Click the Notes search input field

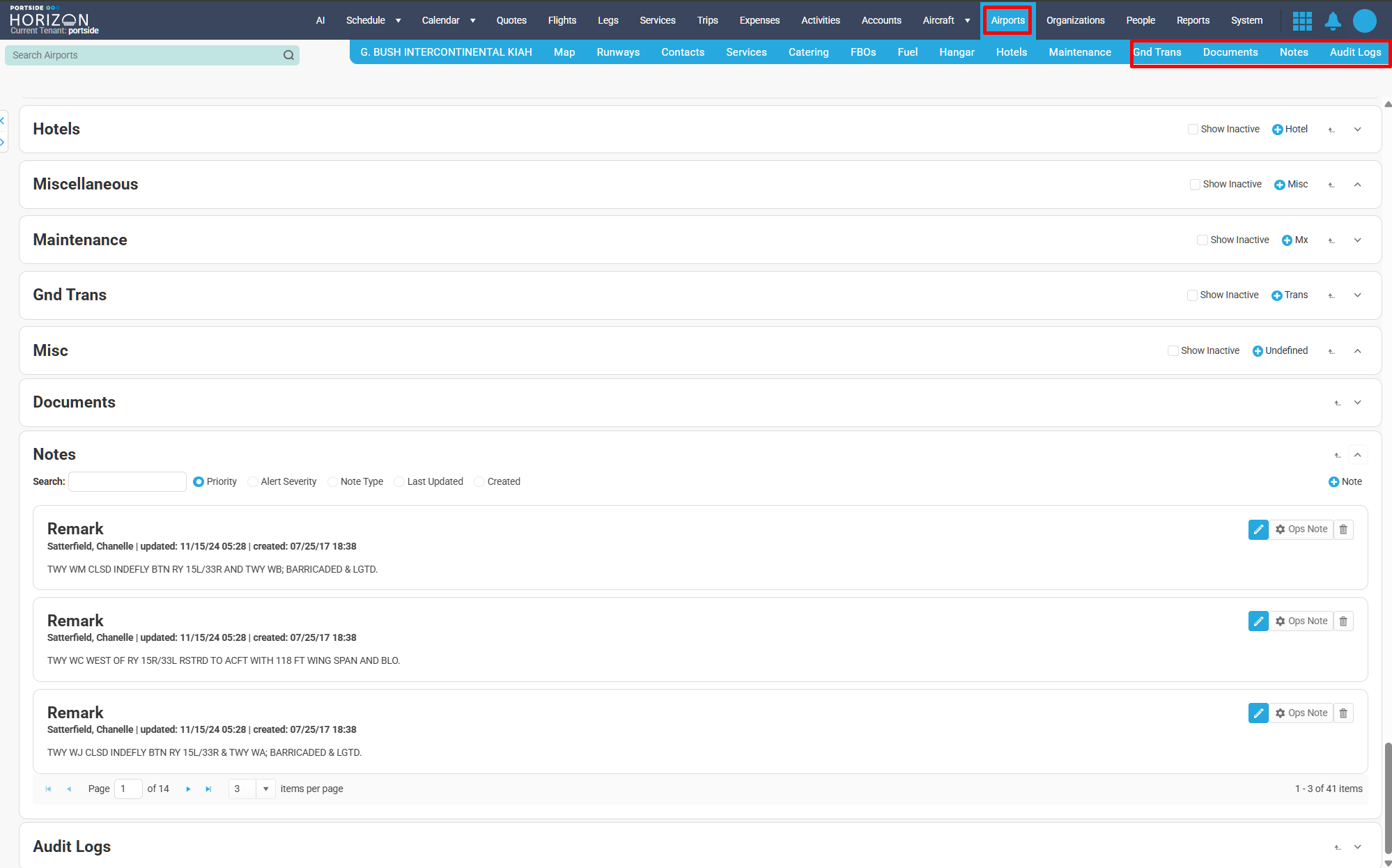127,482
